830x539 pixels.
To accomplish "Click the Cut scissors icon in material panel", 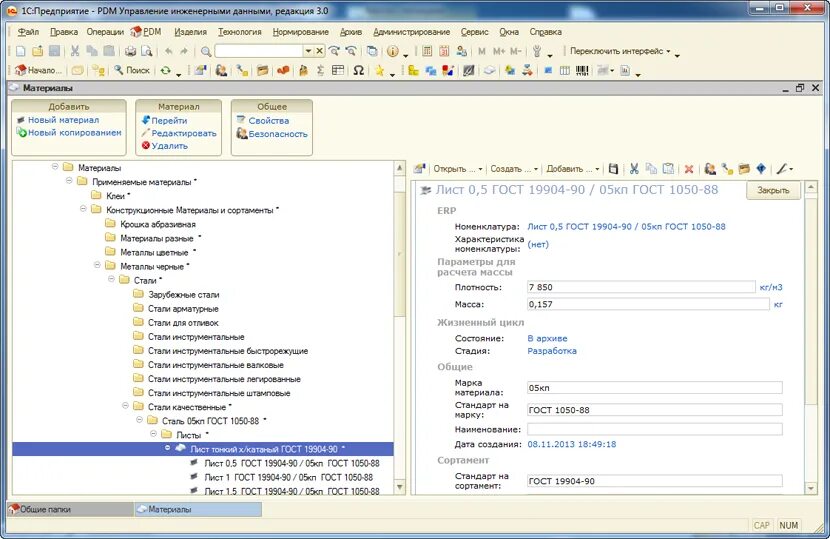I will (x=634, y=169).
